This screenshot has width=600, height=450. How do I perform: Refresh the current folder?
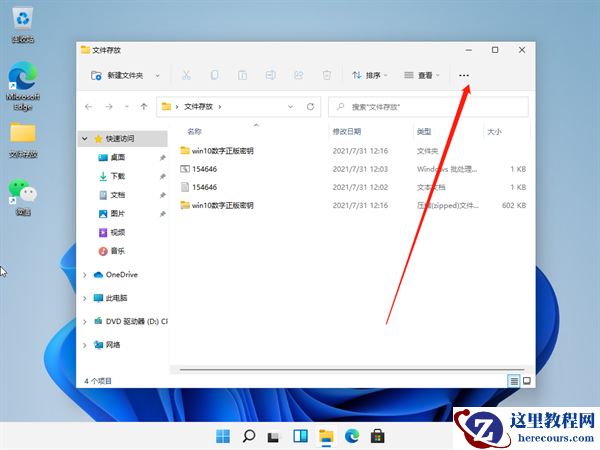(310, 107)
